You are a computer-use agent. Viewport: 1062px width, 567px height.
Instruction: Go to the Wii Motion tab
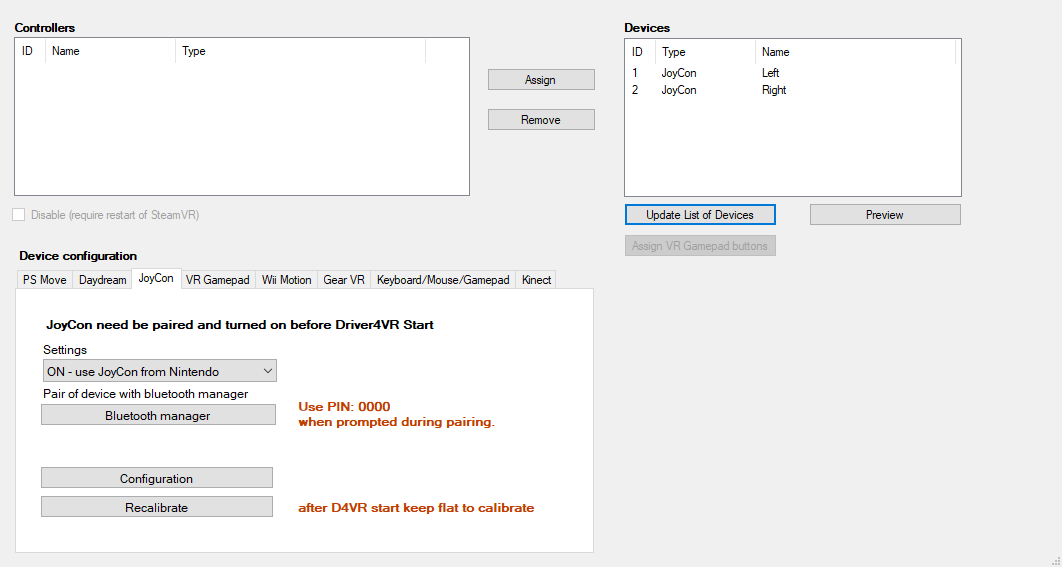coord(287,280)
